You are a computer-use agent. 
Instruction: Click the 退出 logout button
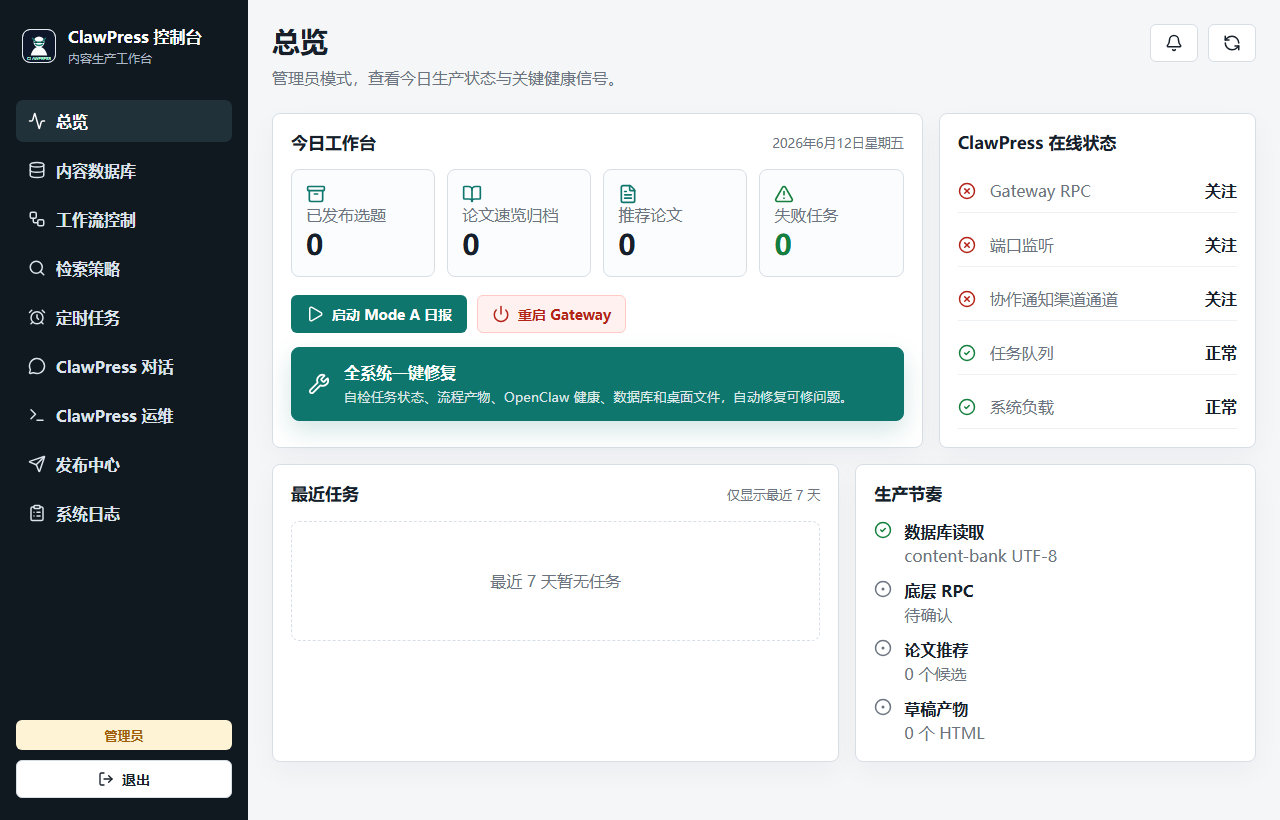(x=124, y=779)
